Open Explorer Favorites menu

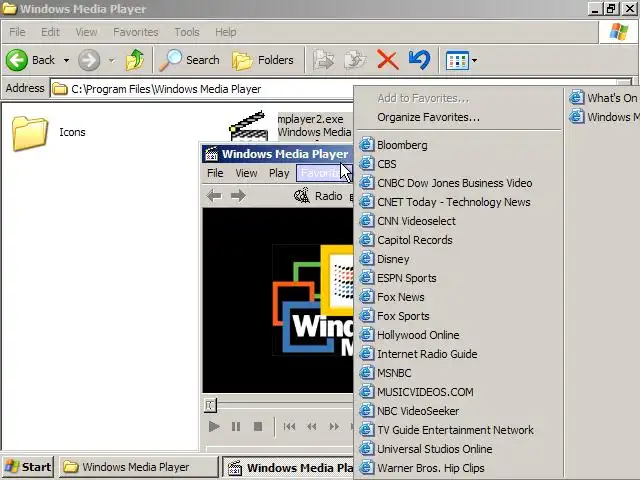(x=136, y=32)
